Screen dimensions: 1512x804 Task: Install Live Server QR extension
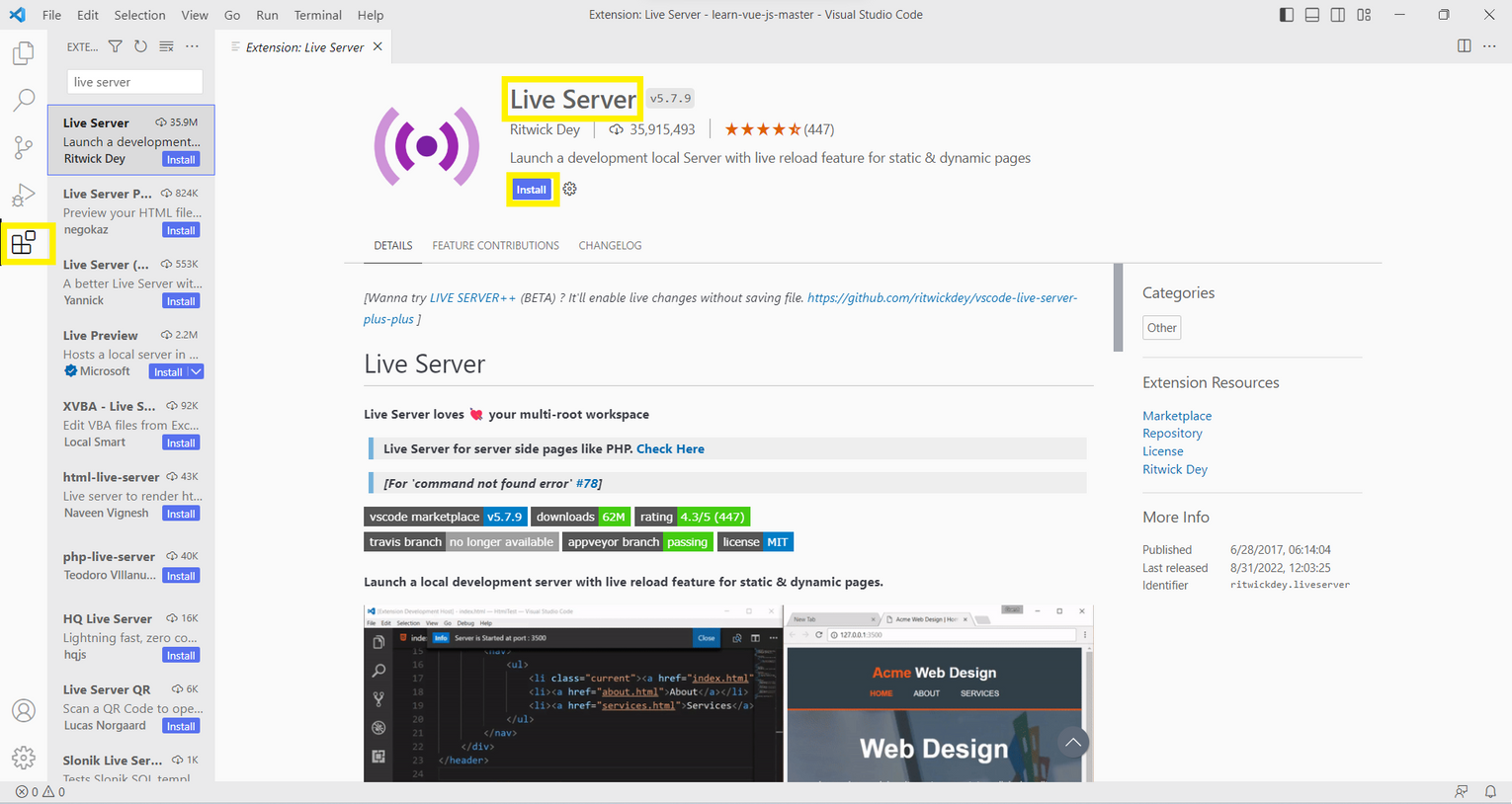click(x=181, y=726)
